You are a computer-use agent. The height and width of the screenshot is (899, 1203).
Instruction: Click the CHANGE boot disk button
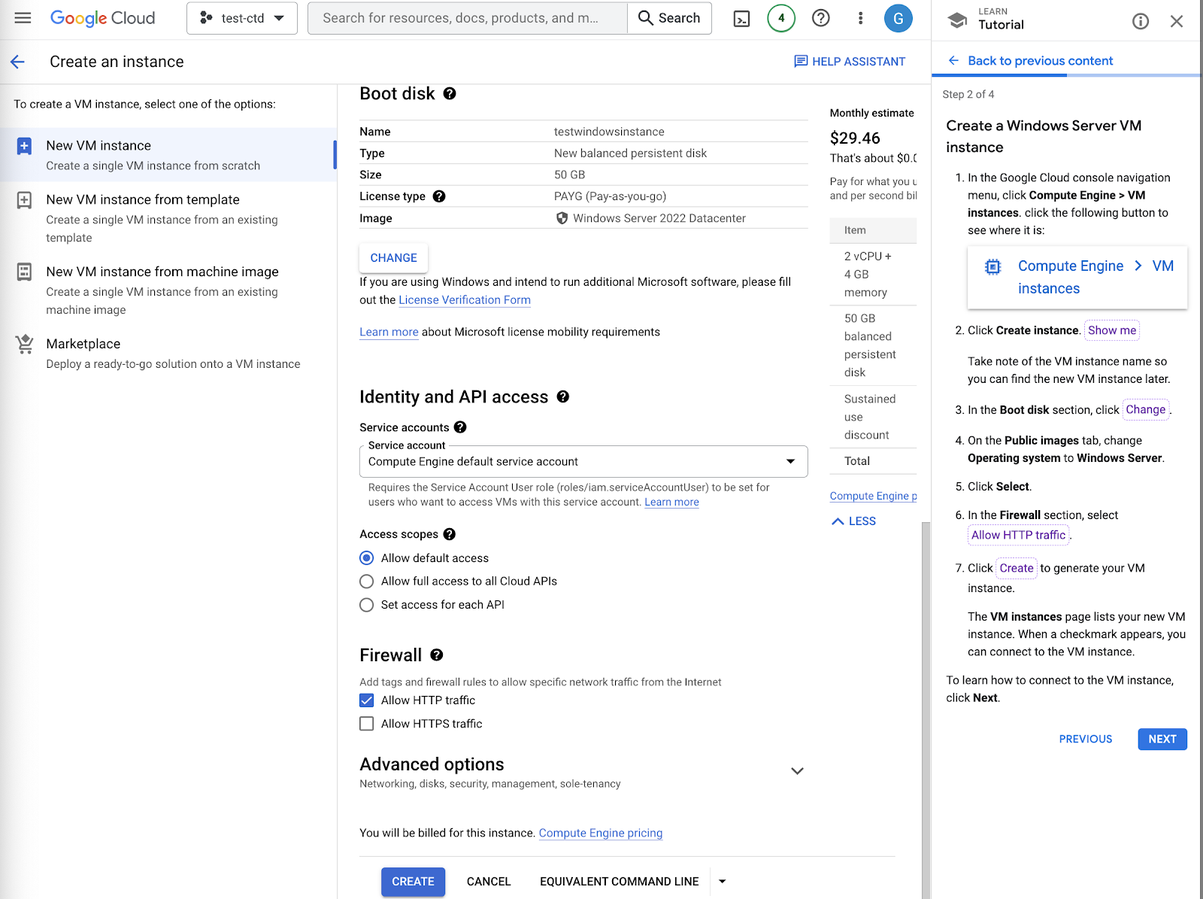click(393, 258)
